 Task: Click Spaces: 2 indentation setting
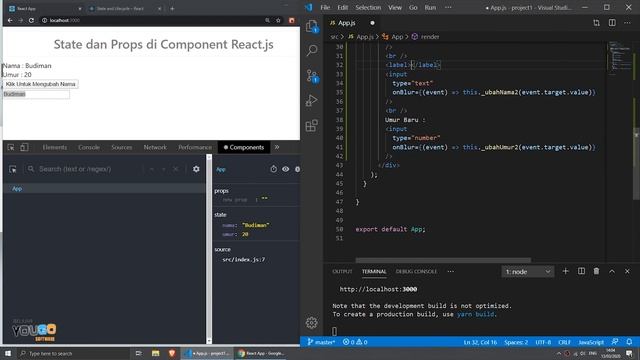pyautogui.click(x=516, y=342)
